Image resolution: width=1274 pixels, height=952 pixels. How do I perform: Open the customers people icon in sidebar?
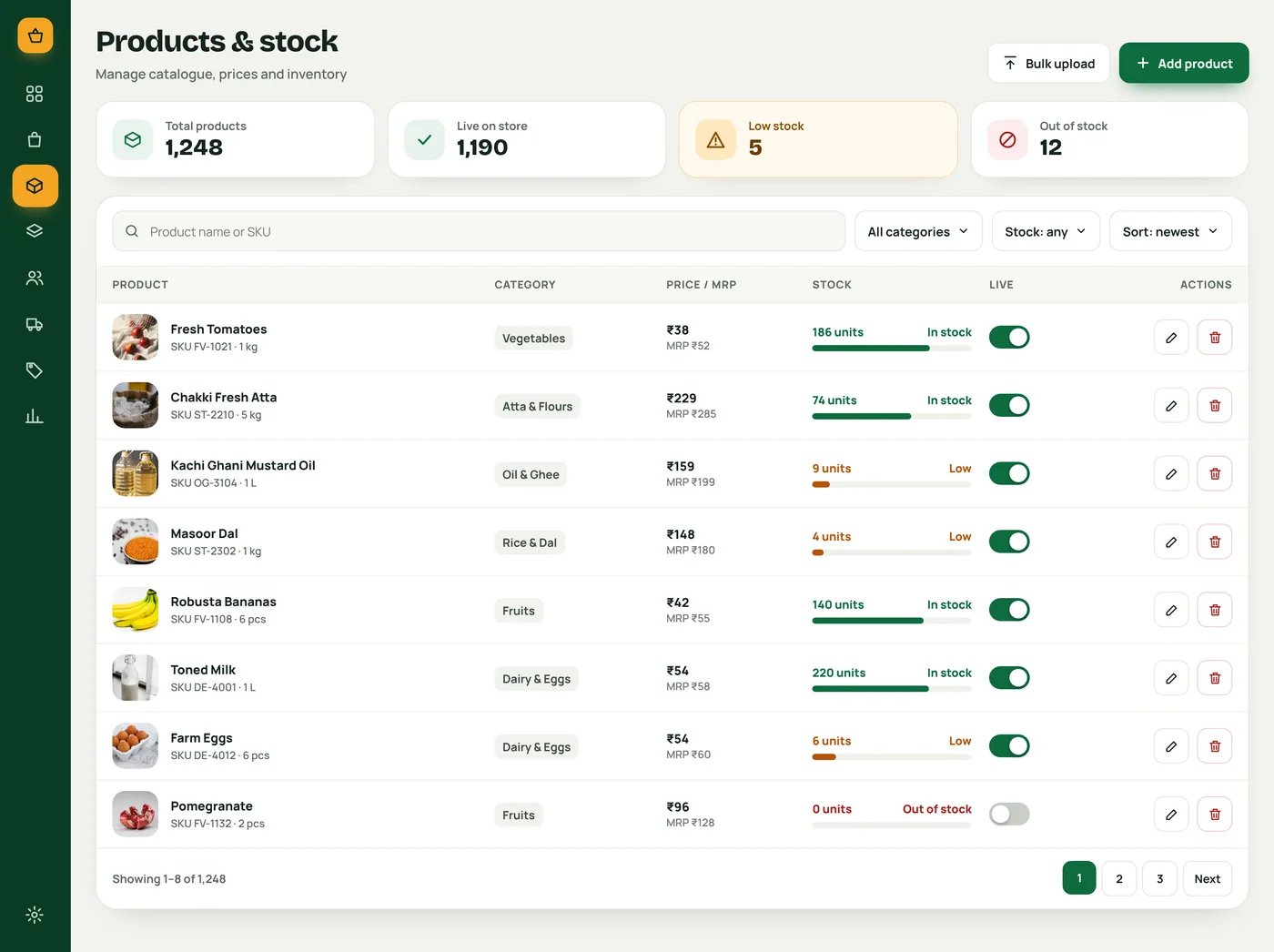(x=35, y=278)
